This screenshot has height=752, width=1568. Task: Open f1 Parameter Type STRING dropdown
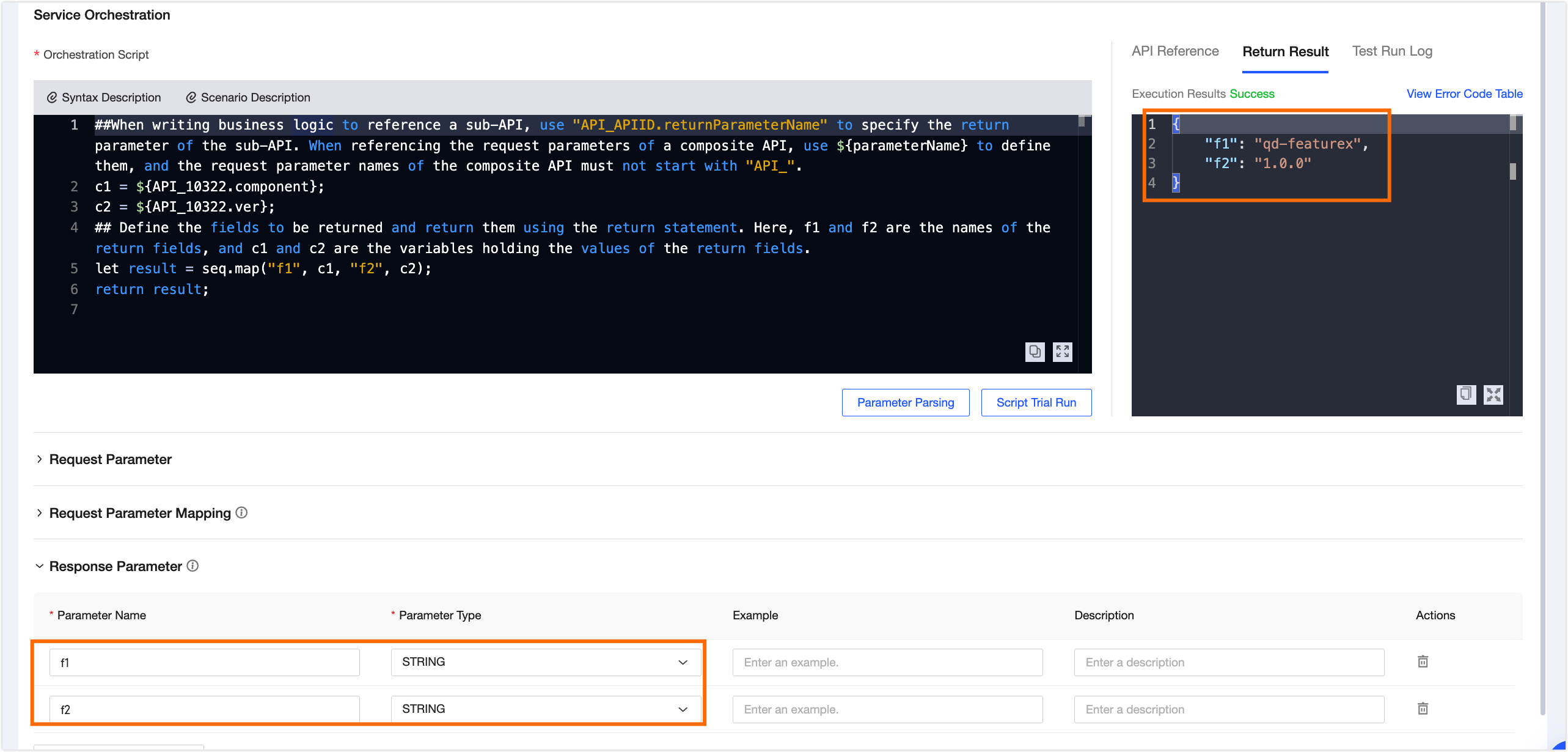click(x=545, y=662)
